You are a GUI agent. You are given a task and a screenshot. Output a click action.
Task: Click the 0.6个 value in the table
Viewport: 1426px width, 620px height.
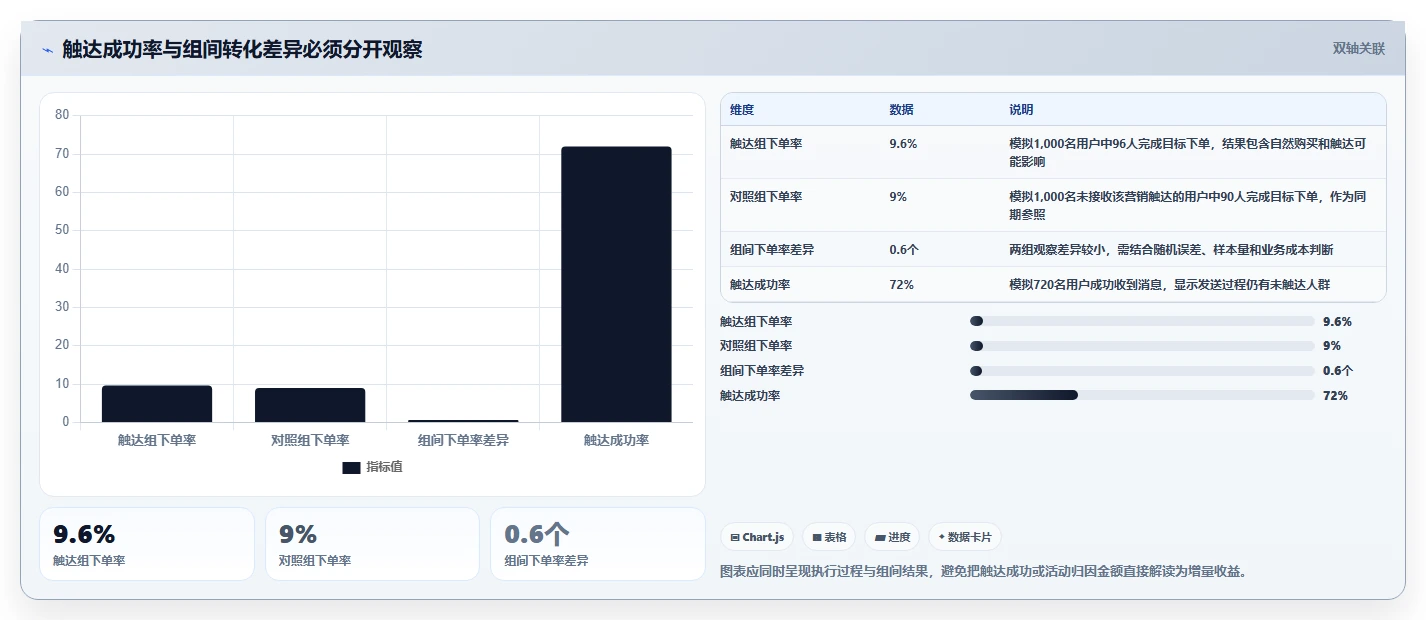[903, 249]
